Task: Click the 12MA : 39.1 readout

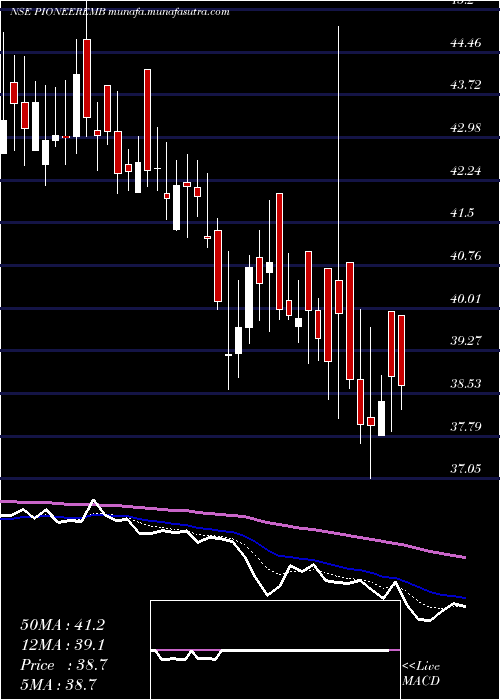Action: tap(62, 645)
